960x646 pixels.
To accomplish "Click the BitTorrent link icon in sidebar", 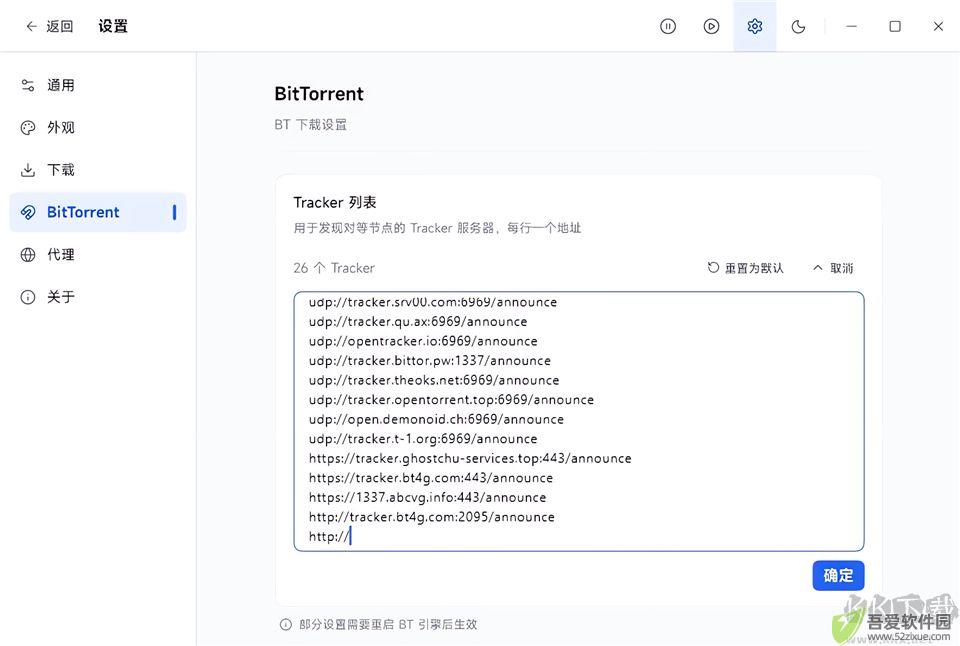I will click(x=28, y=212).
